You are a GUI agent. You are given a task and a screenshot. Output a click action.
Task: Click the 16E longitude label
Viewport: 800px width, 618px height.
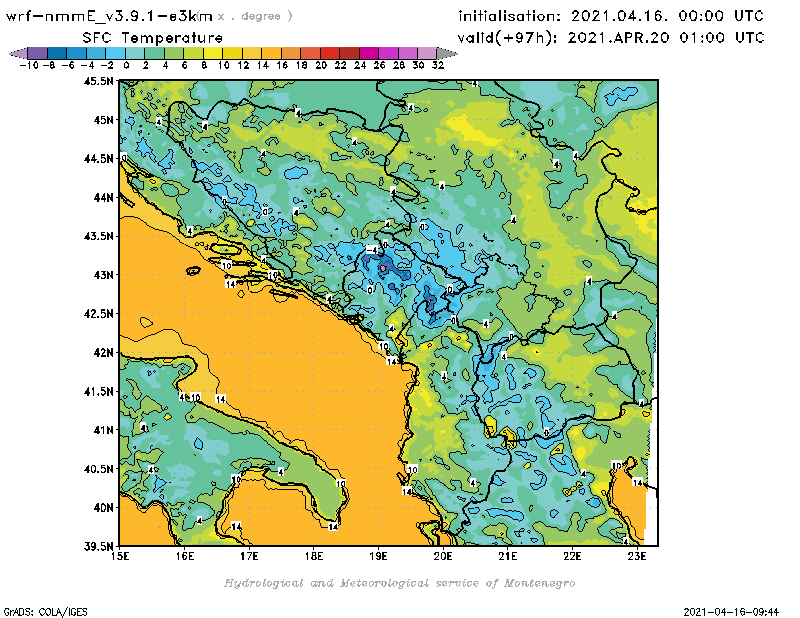[185, 556]
